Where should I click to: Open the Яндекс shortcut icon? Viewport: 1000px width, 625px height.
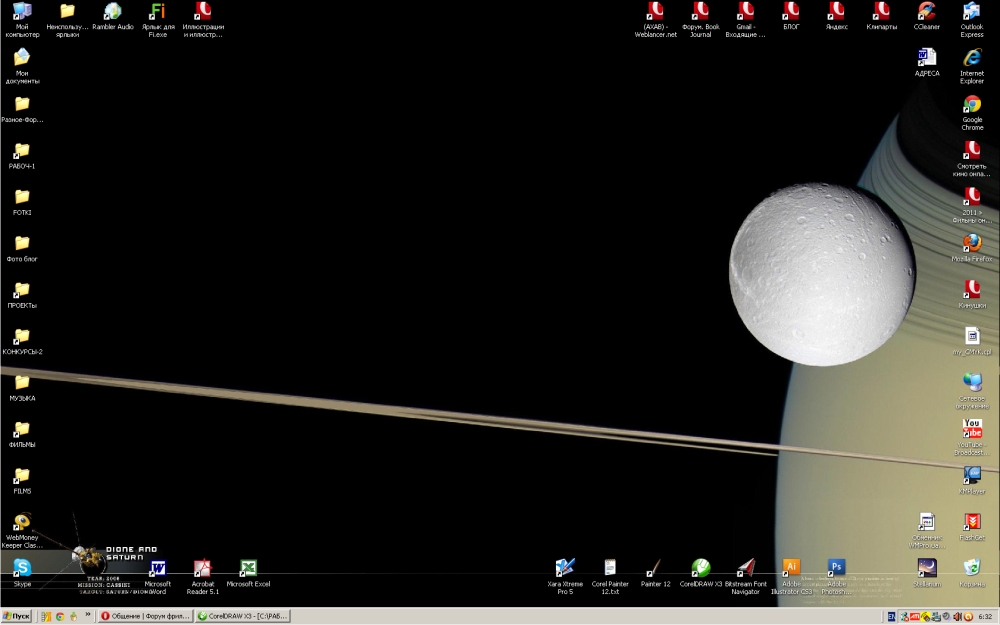point(836,16)
